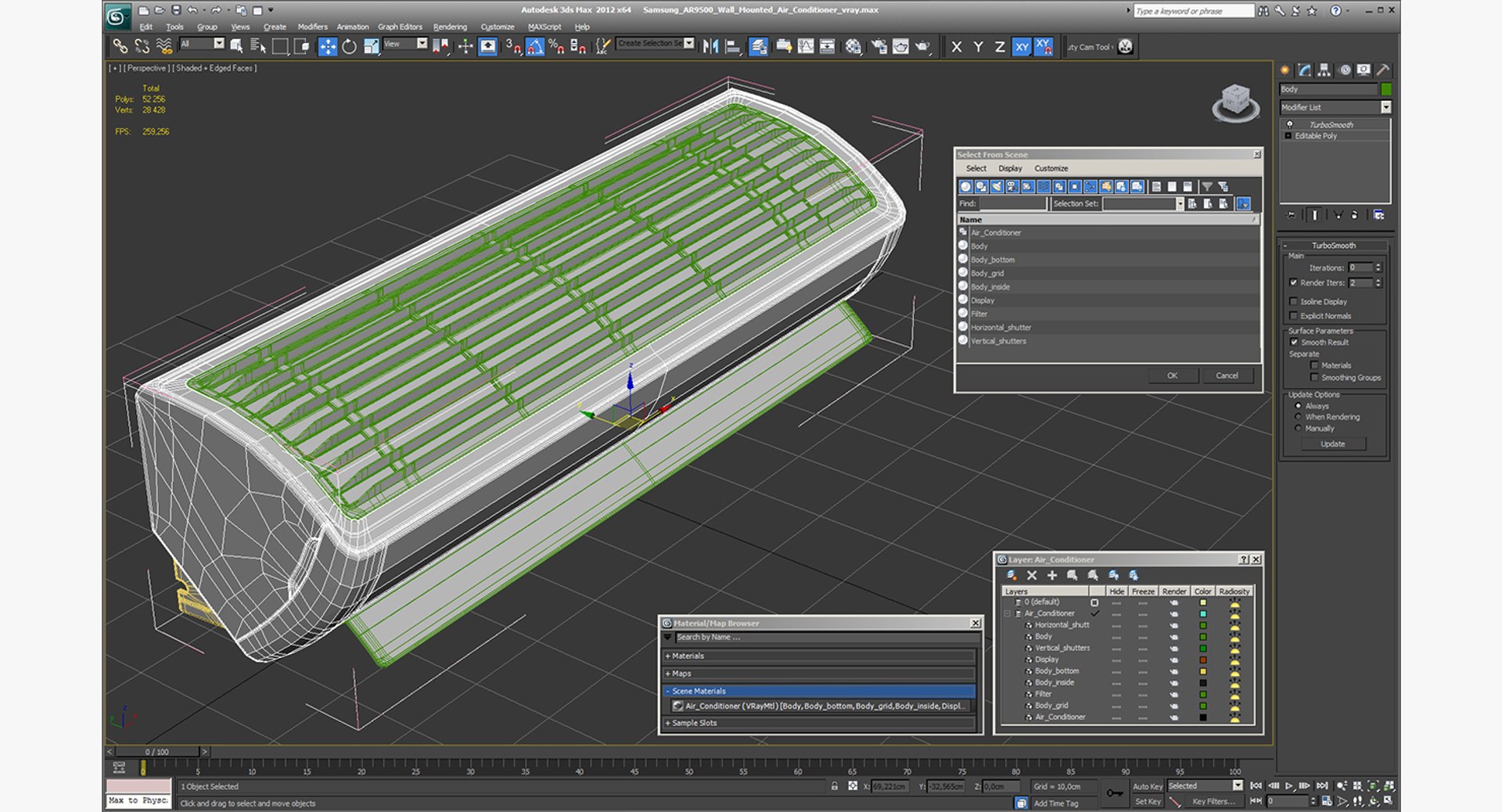Open the Rendering menu
Screen dimensions: 1502x812
click(450, 27)
